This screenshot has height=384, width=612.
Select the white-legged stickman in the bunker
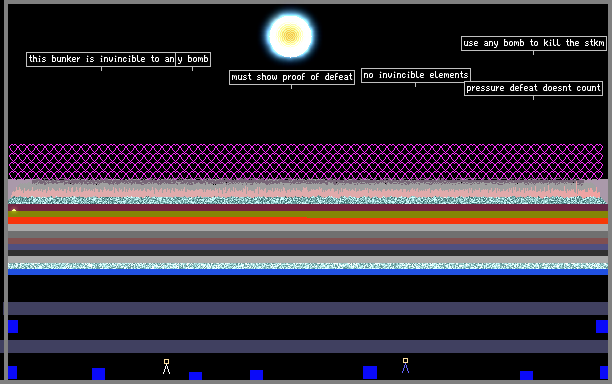click(166, 366)
